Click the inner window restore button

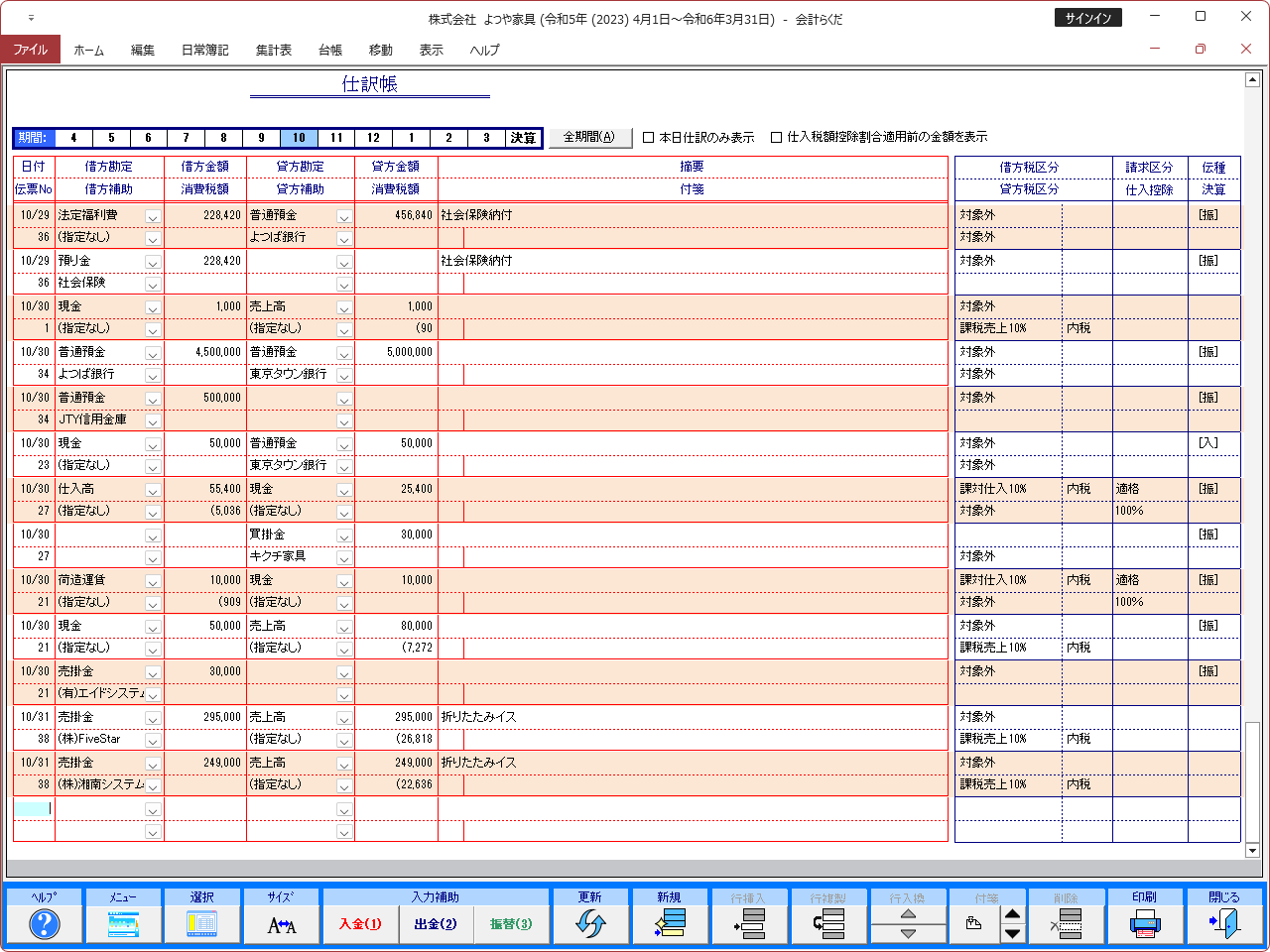point(1201,49)
